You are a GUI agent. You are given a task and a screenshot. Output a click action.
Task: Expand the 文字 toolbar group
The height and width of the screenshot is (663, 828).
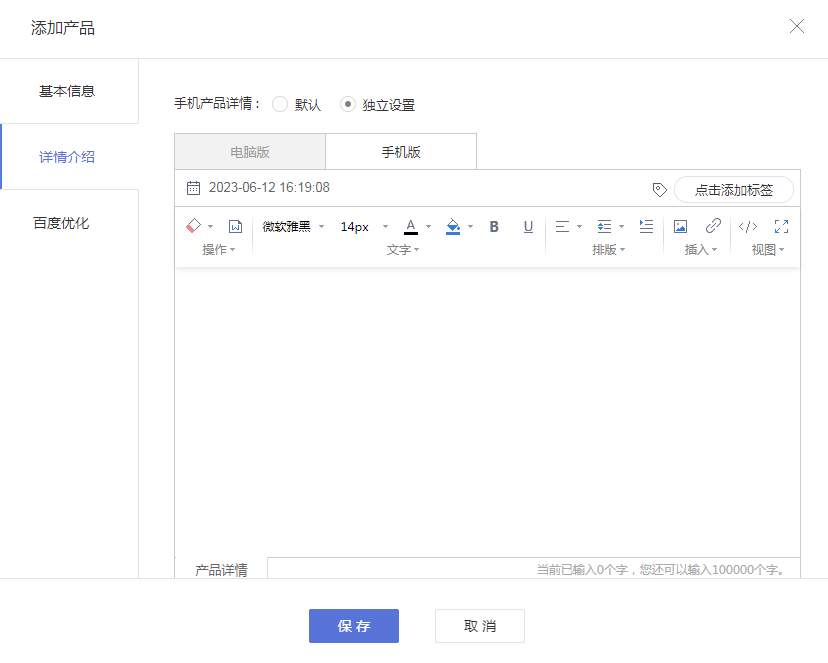coord(403,250)
